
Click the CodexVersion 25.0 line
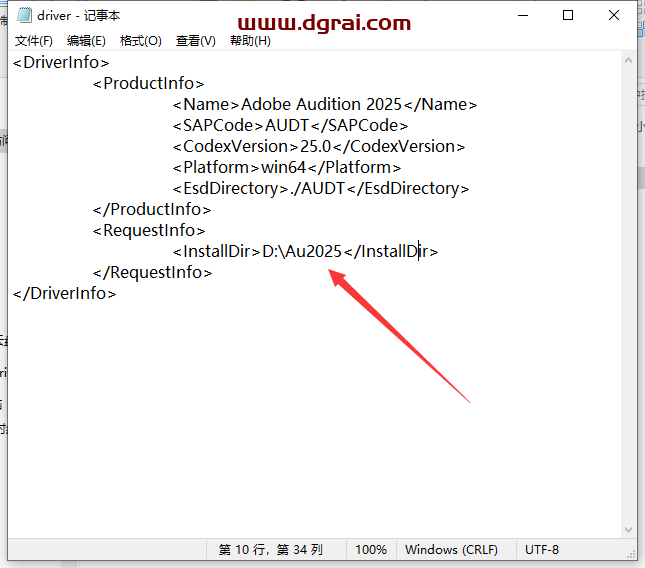[x=319, y=146]
